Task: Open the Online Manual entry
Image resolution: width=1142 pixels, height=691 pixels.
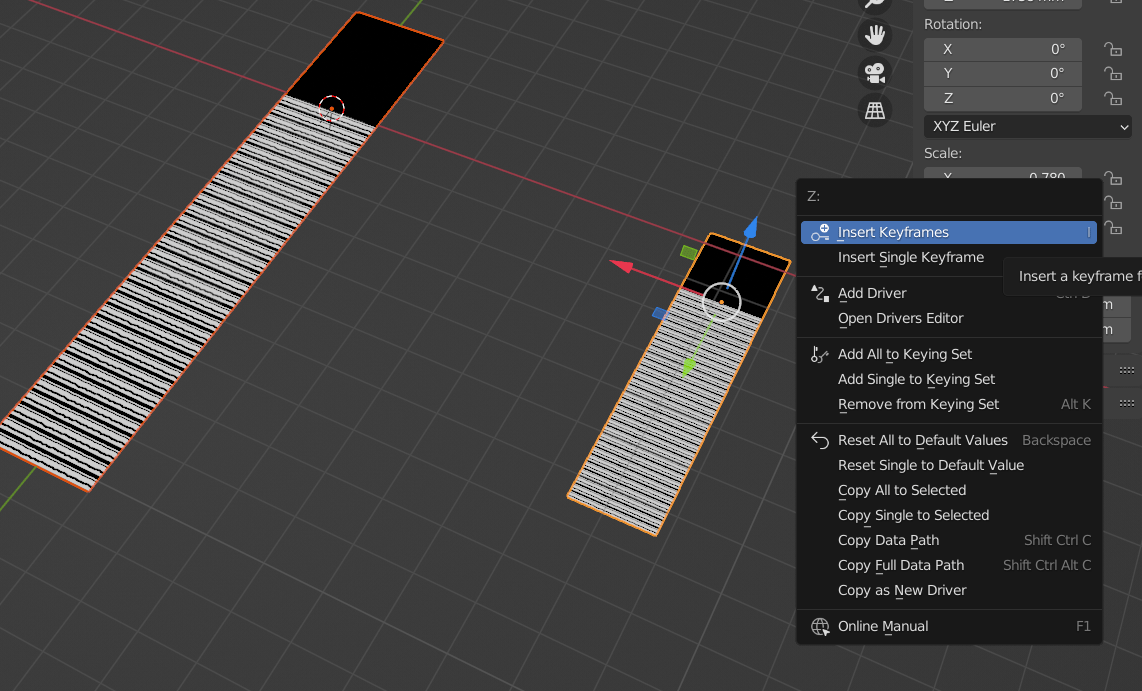Action: click(x=884, y=626)
